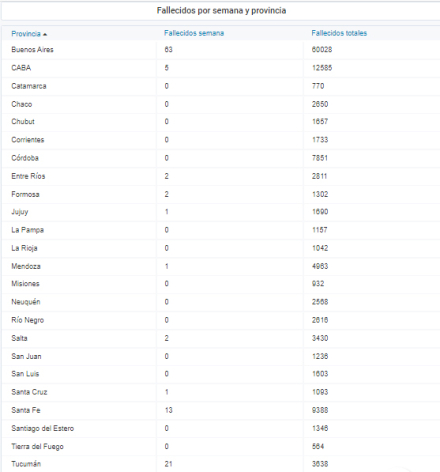The width and height of the screenshot is (440, 472).
Task: Click the Provincia ascending sort arrow
Action: pos(45,34)
